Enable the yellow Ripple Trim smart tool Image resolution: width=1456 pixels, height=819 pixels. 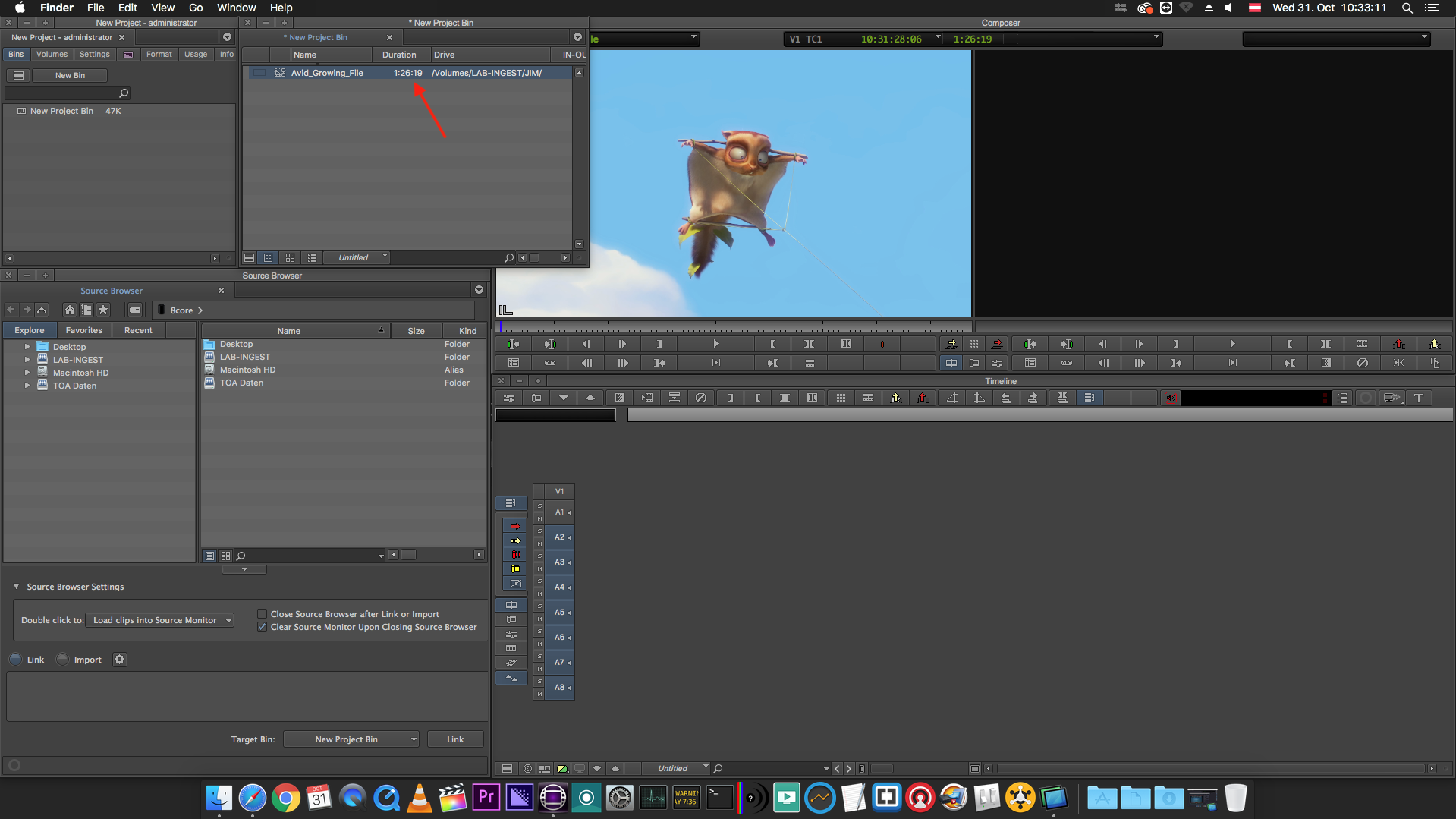tap(515, 569)
